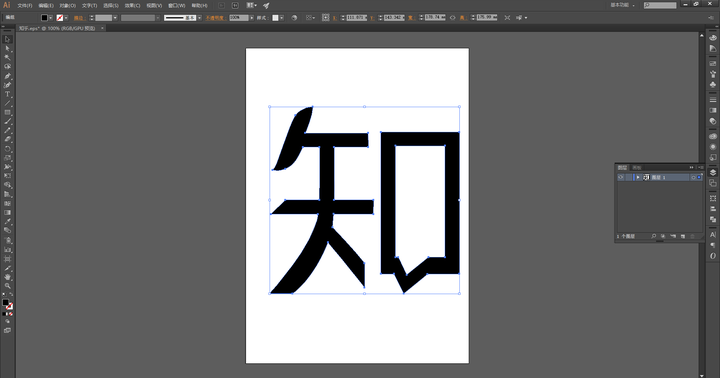Open the 效果(C) menu
The image size is (720, 378).
tap(132, 6)
